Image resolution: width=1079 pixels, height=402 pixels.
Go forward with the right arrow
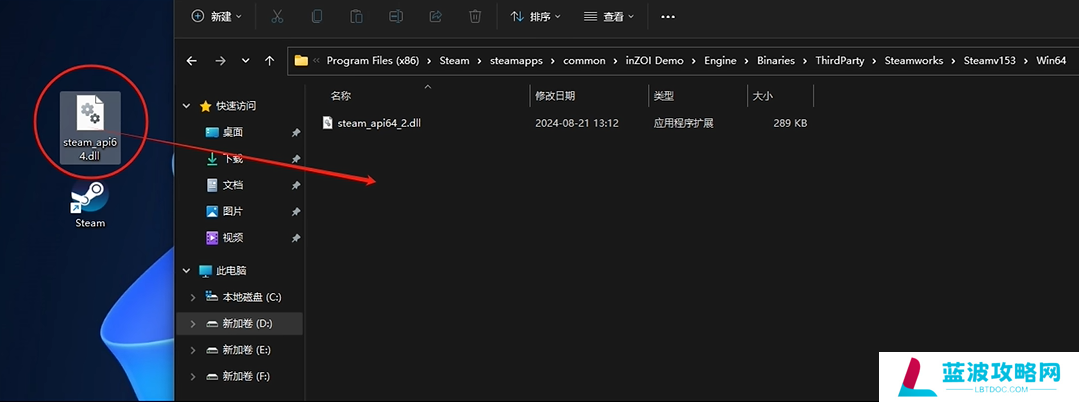click(x=220, y=61)
